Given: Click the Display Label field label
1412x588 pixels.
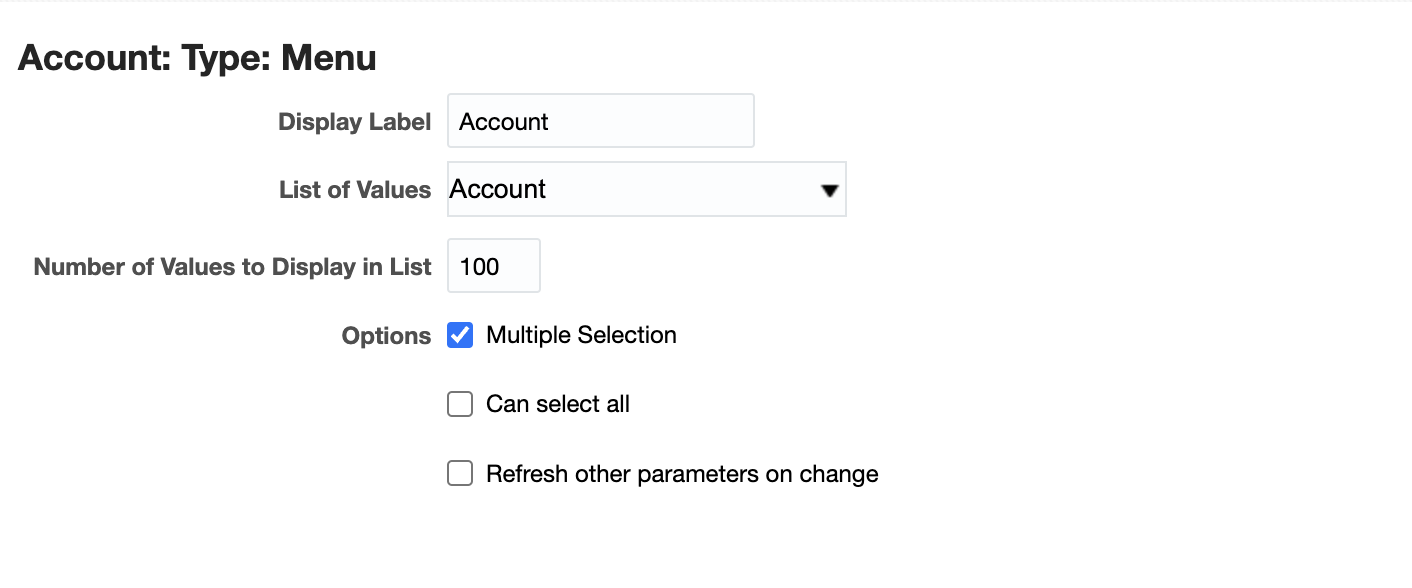Looking at the screenshot, I should [354, 121].
